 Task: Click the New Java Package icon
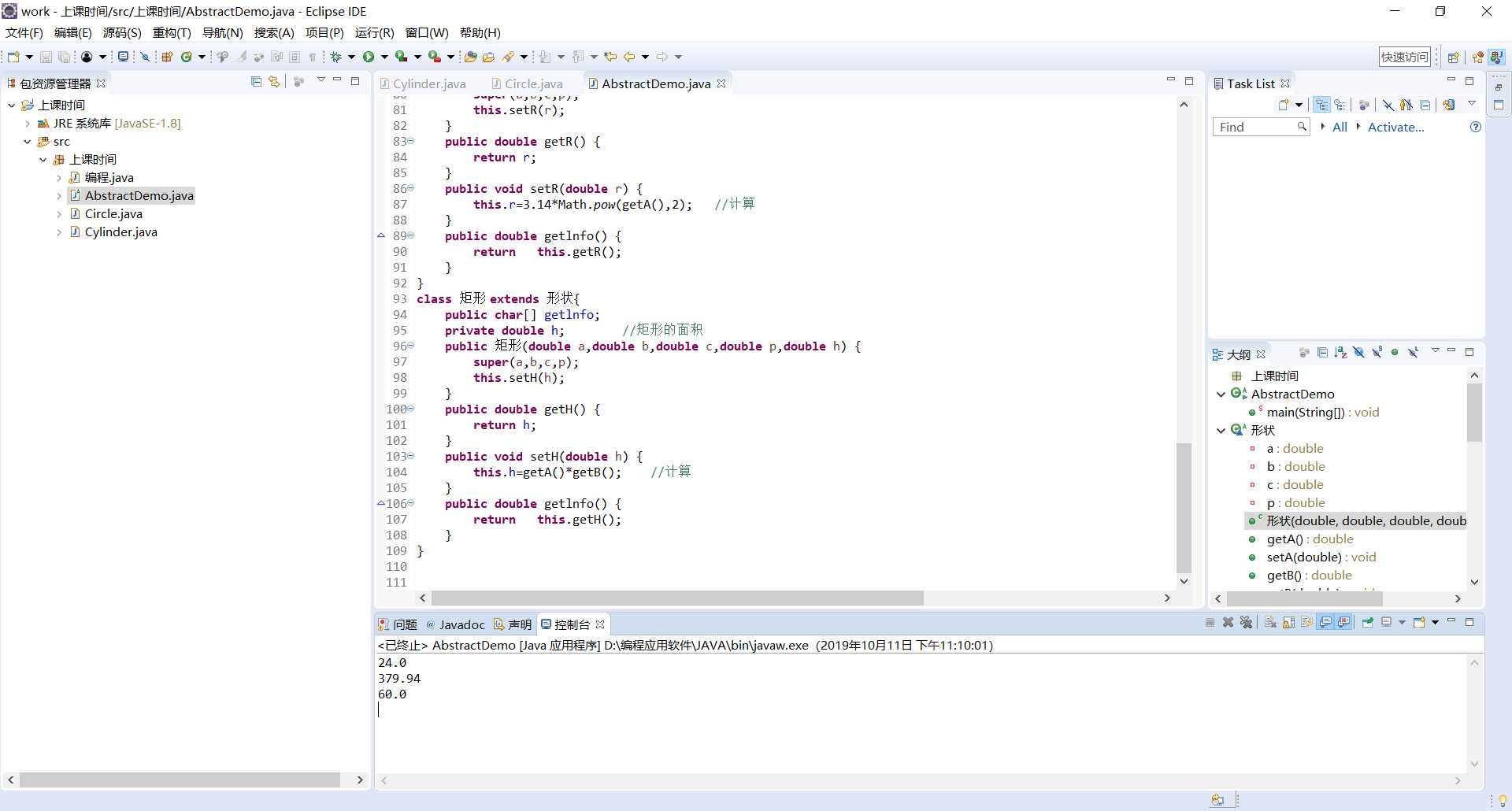[167, 57]
